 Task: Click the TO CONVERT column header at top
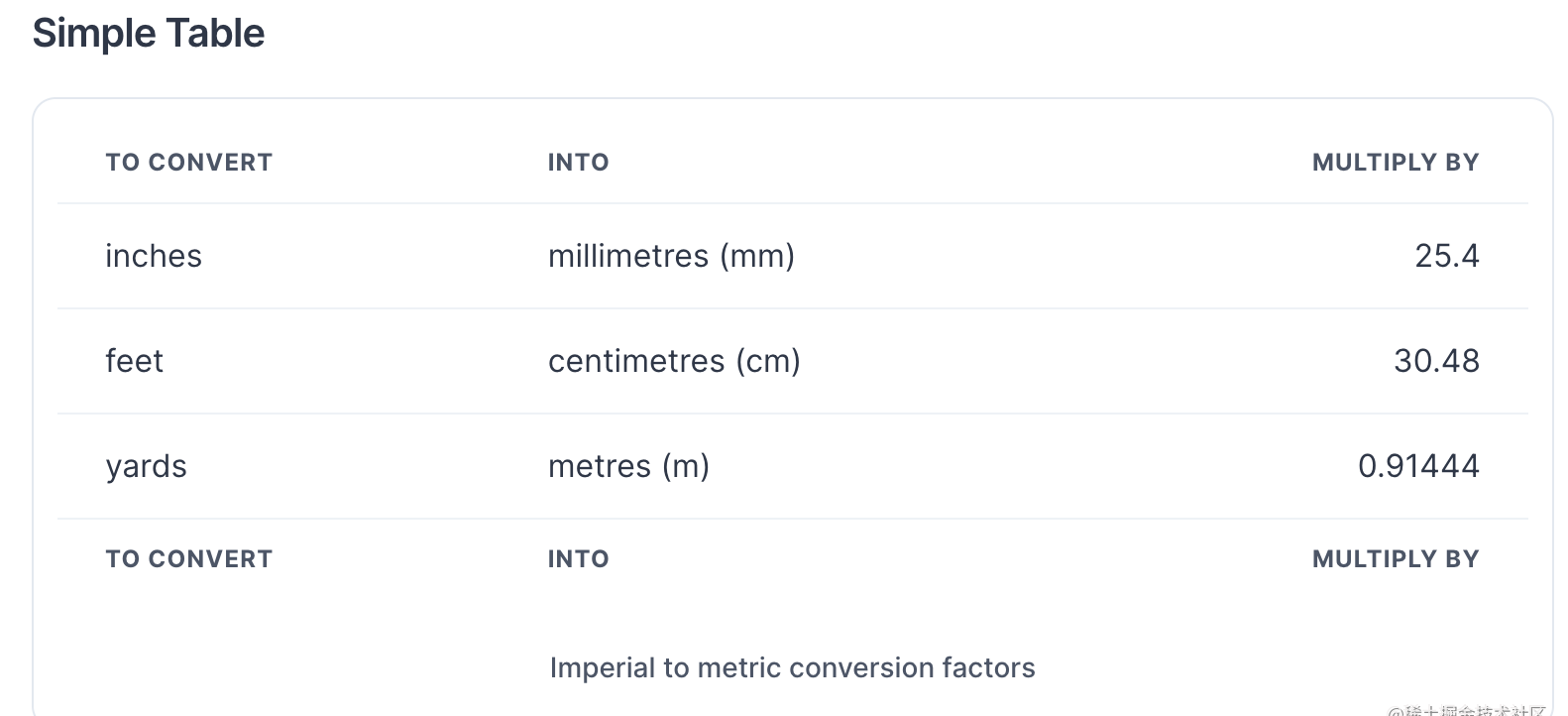[x=189, y=163]
